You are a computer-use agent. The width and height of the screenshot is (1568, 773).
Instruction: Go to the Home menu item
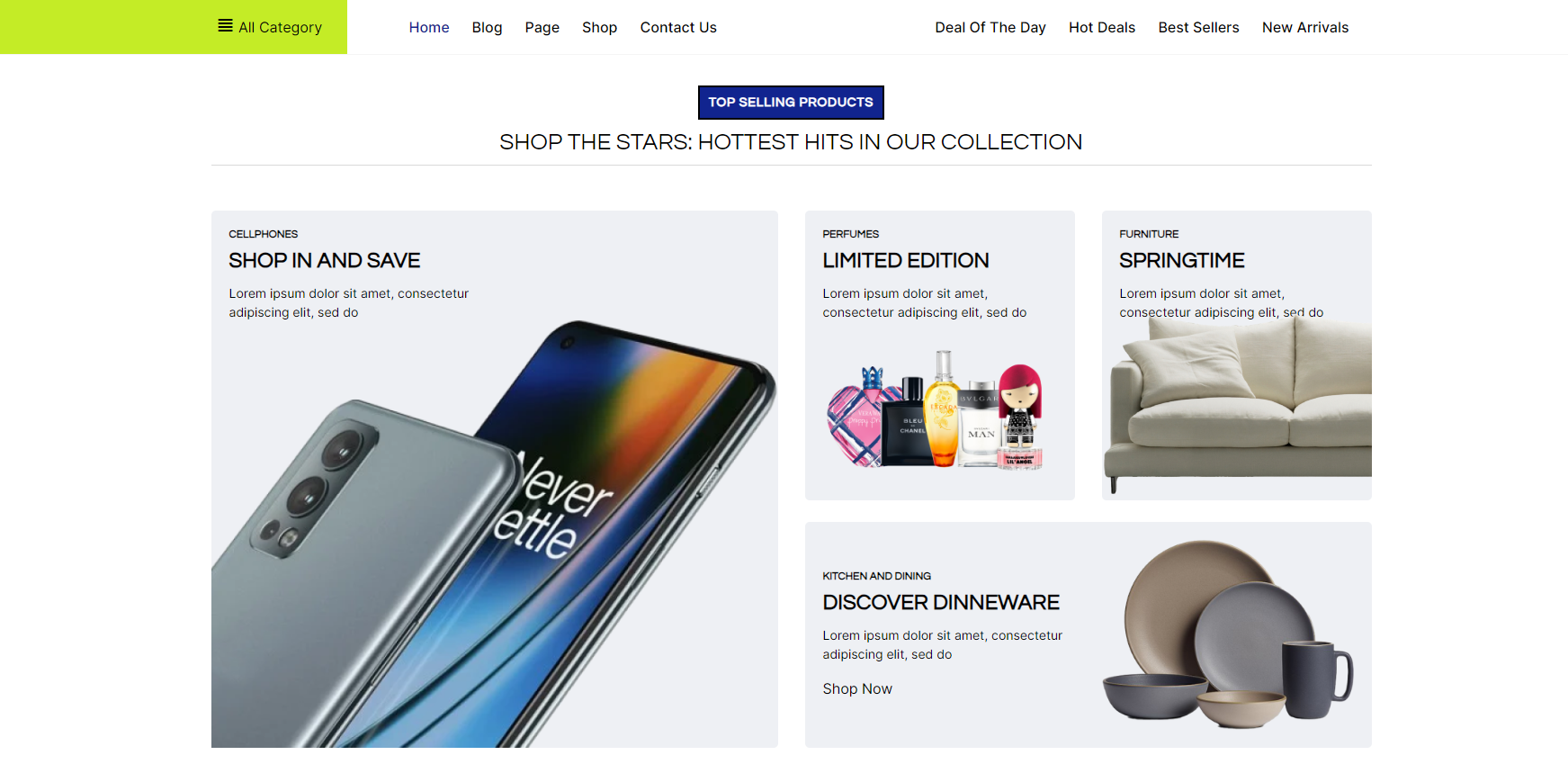point(428,28)
